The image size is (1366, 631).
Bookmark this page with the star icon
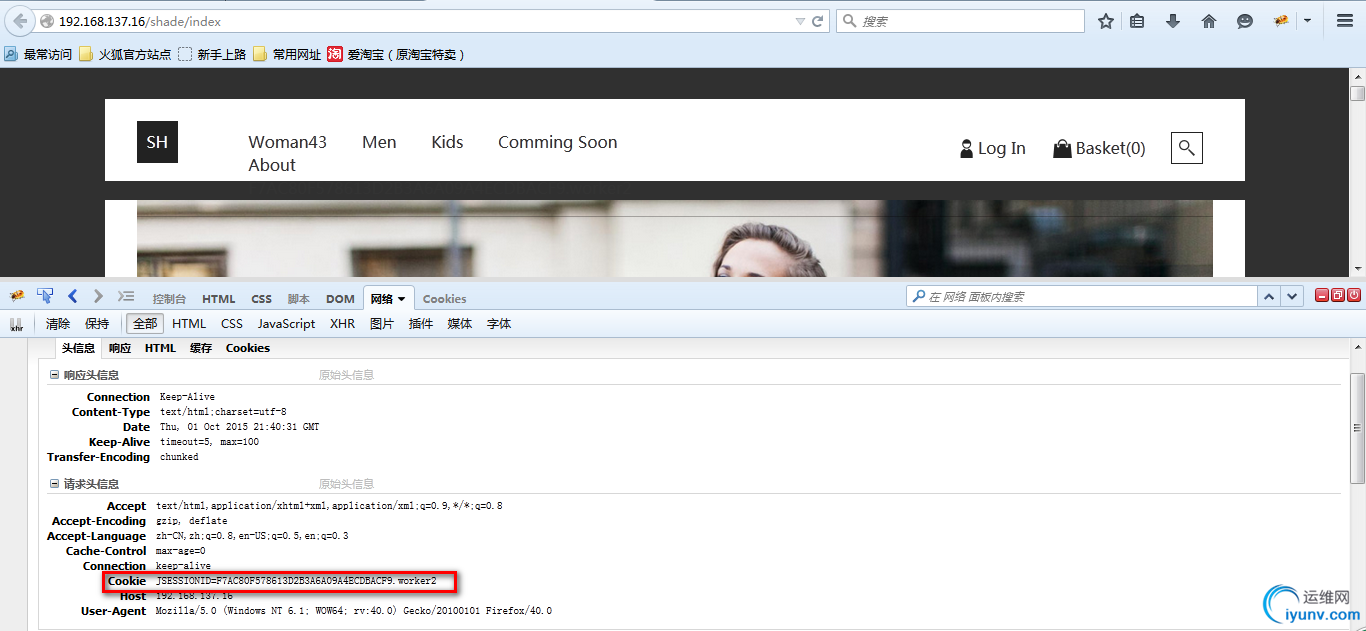pyautogui.click(x=1106, y=21)
